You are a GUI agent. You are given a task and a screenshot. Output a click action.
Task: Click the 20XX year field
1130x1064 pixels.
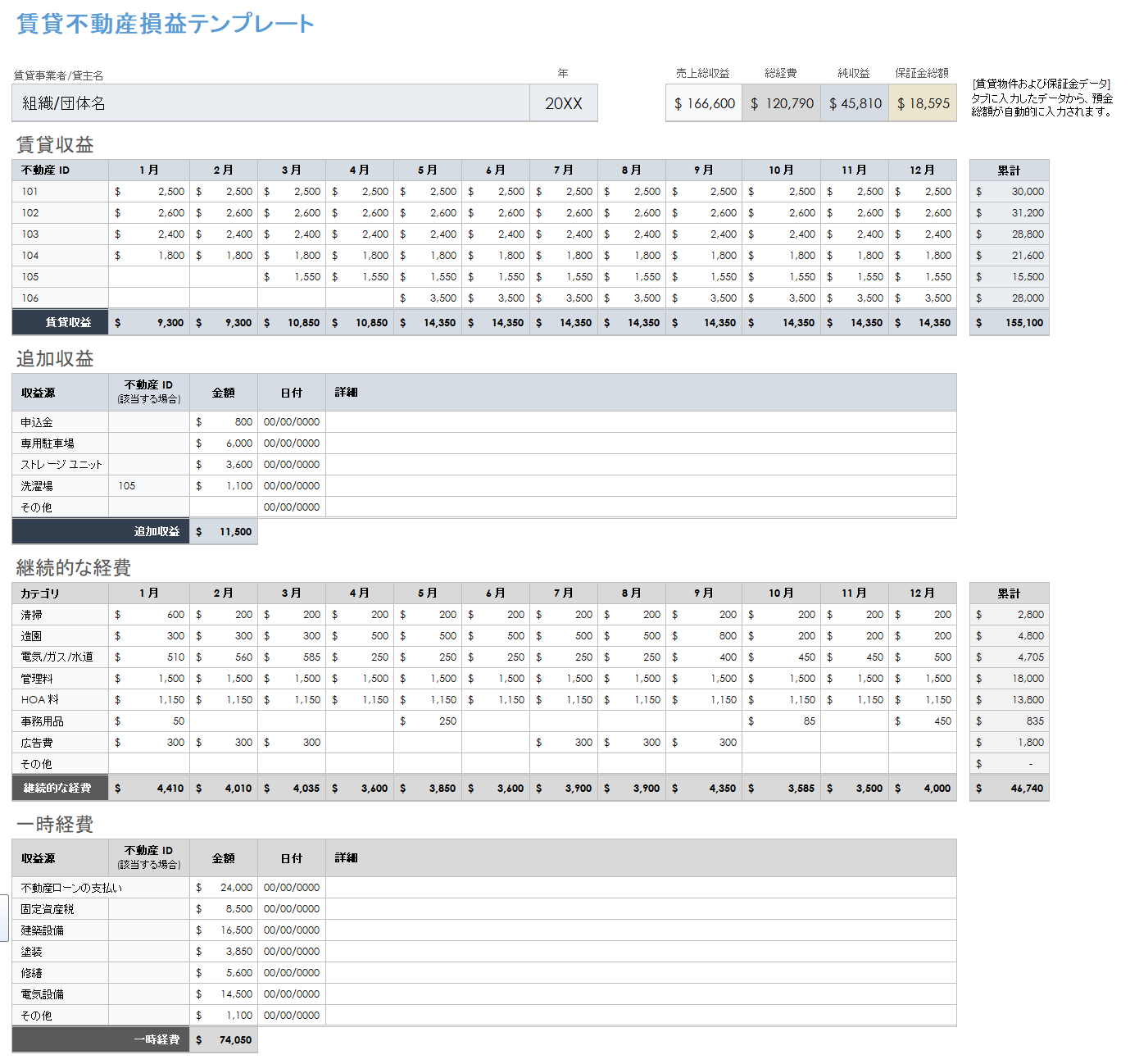(x=564, y=103)
